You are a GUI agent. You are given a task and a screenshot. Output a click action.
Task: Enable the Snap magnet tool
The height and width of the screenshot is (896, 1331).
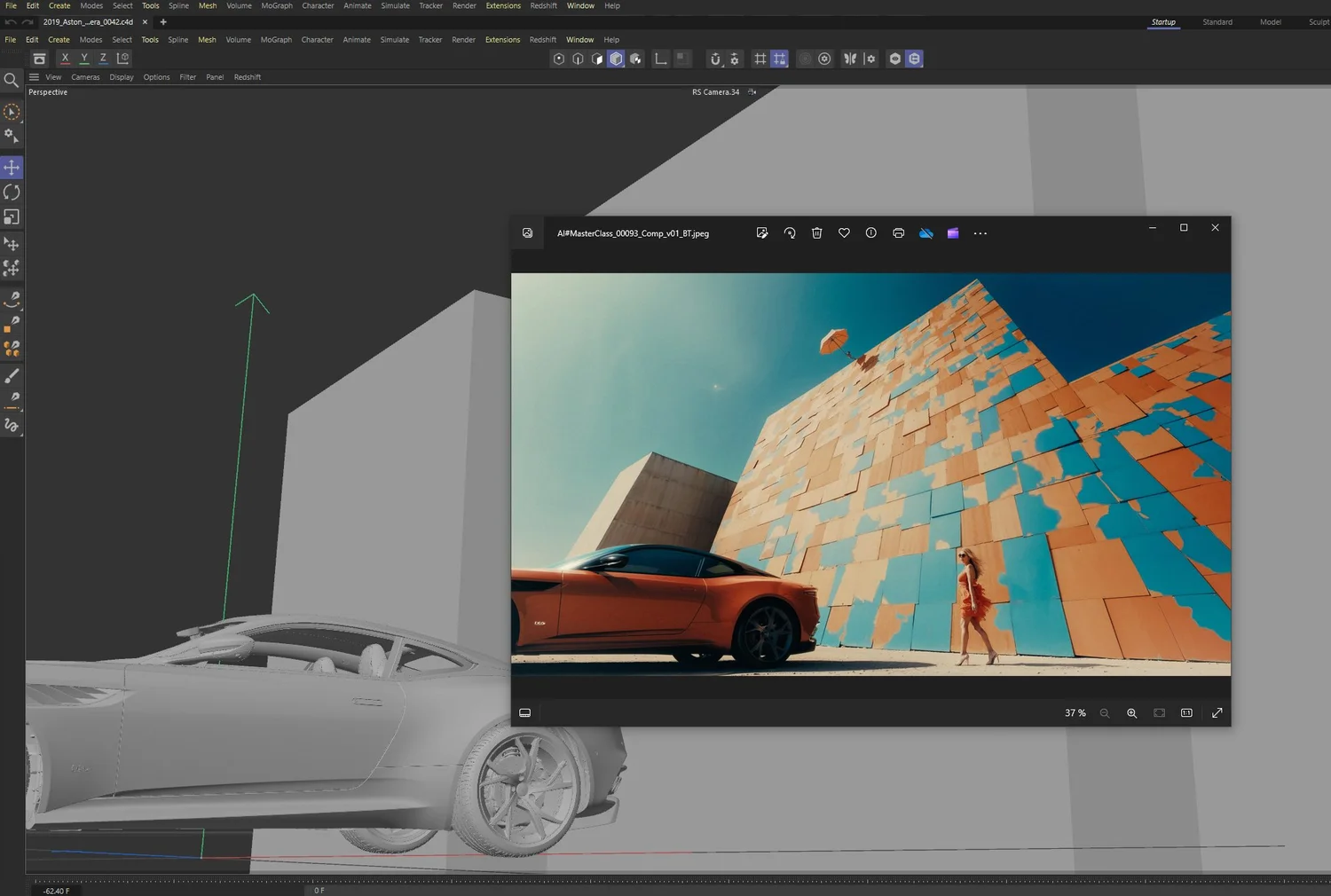715,59
